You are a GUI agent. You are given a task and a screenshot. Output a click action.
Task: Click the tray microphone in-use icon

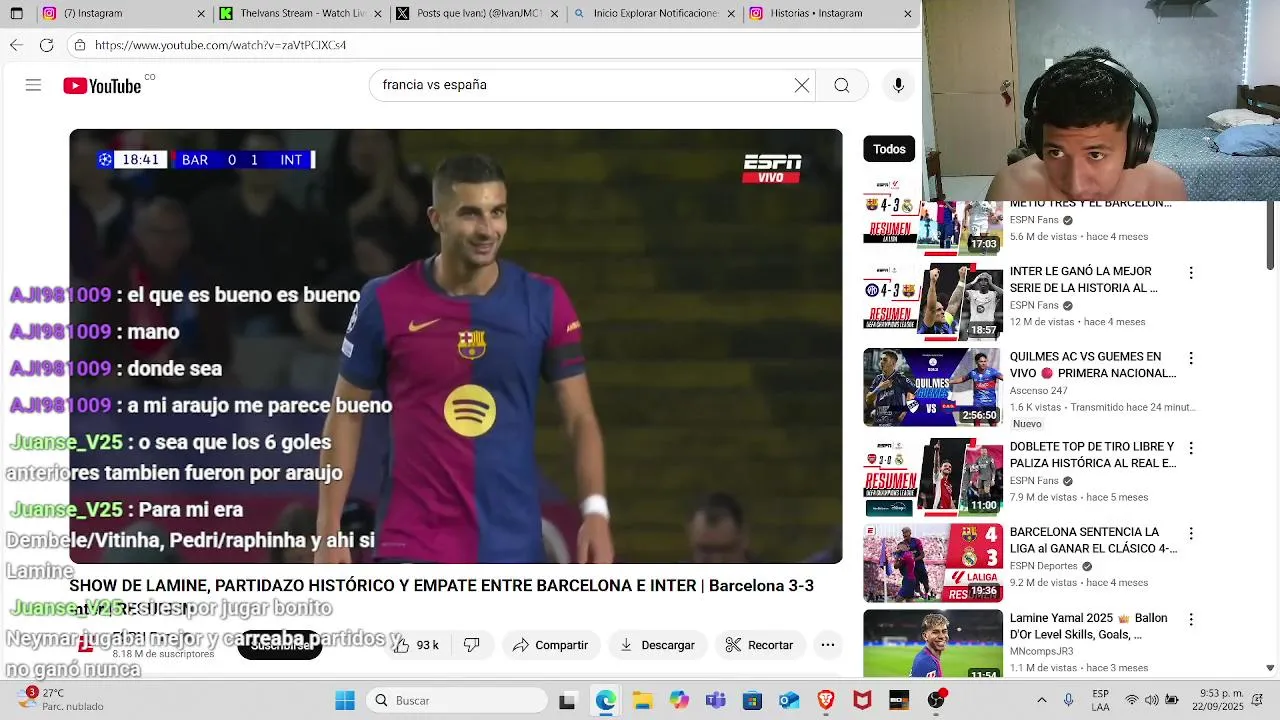pyautogui.click(x=1068, y=700)
